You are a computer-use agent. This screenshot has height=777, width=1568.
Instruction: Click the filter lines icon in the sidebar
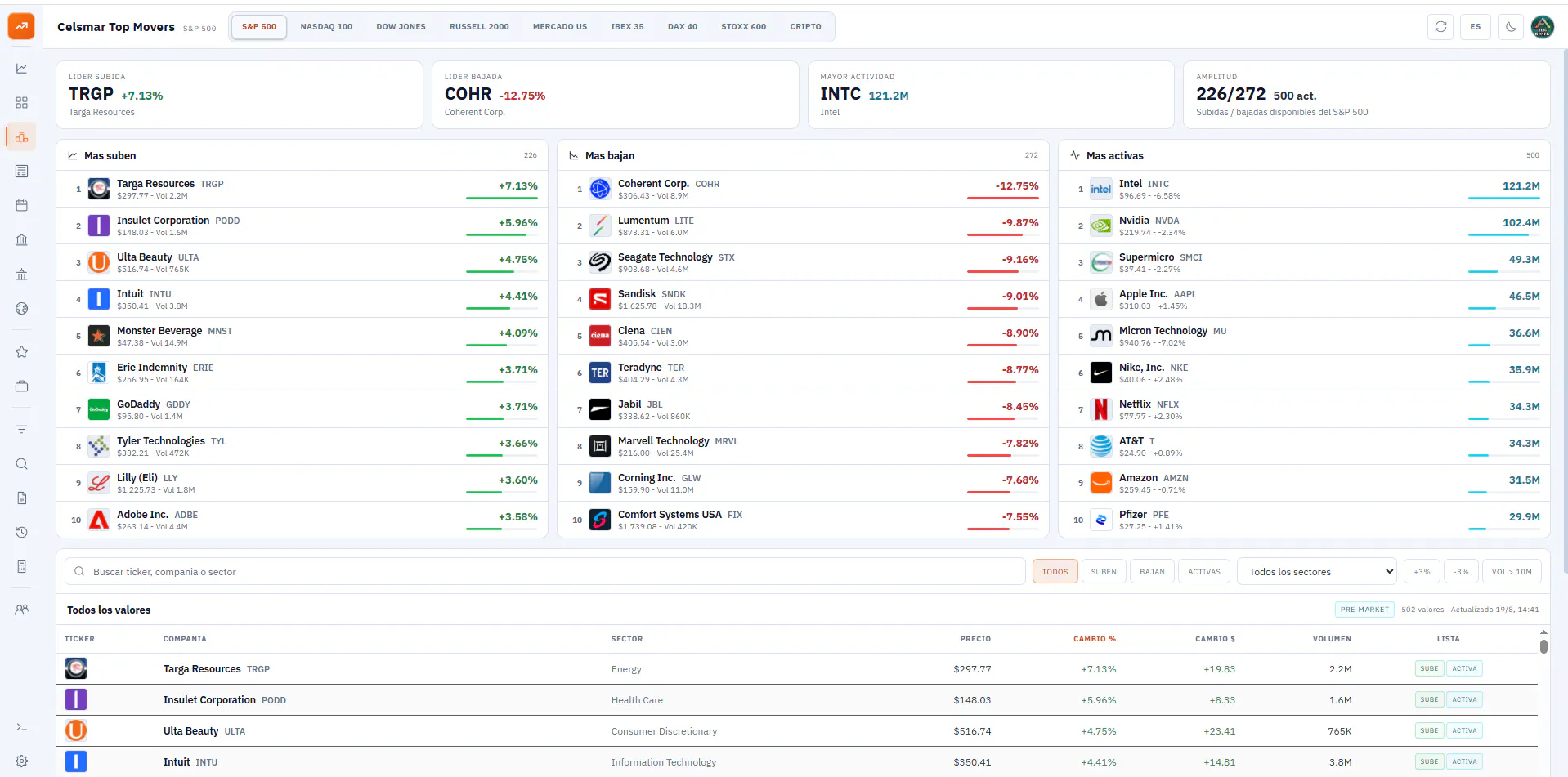[x=22, y=430]
